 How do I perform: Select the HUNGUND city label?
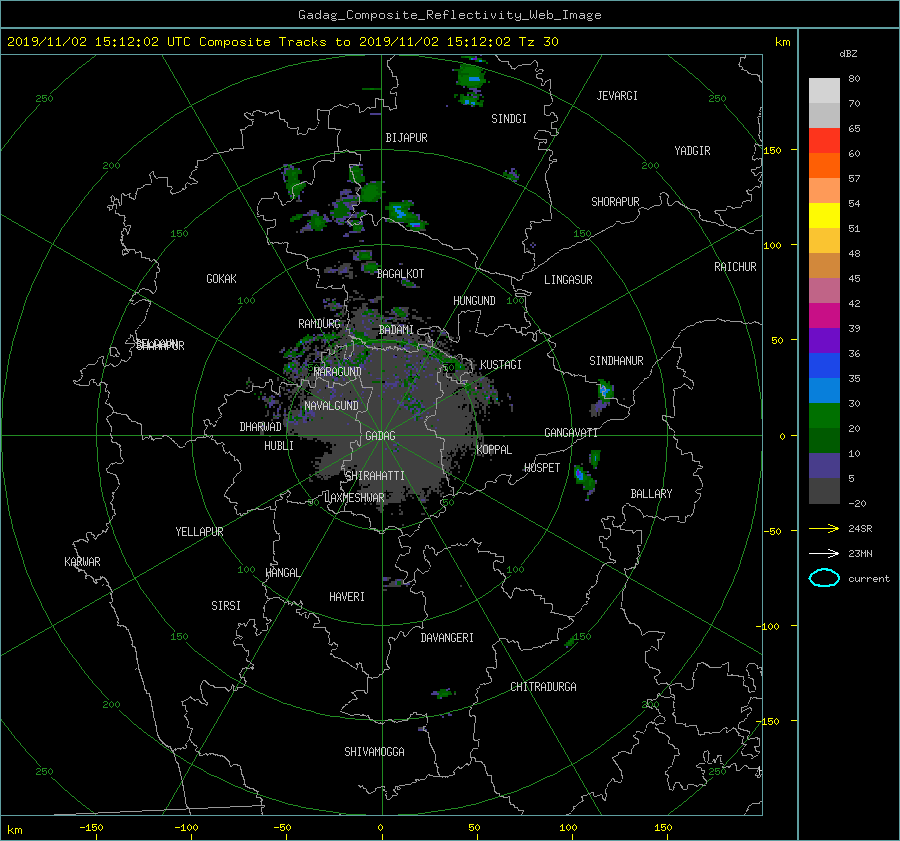tap(474, 301)
